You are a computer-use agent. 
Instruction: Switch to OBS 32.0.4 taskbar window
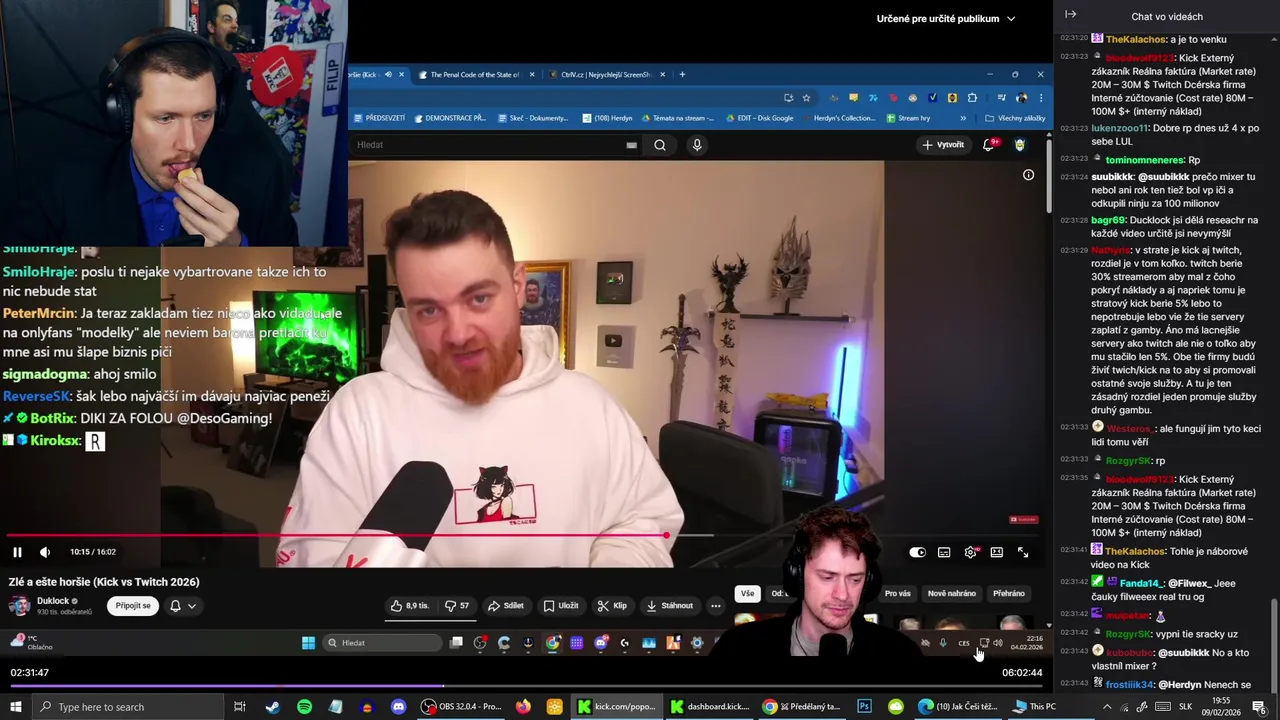click(x=461, y=707)
